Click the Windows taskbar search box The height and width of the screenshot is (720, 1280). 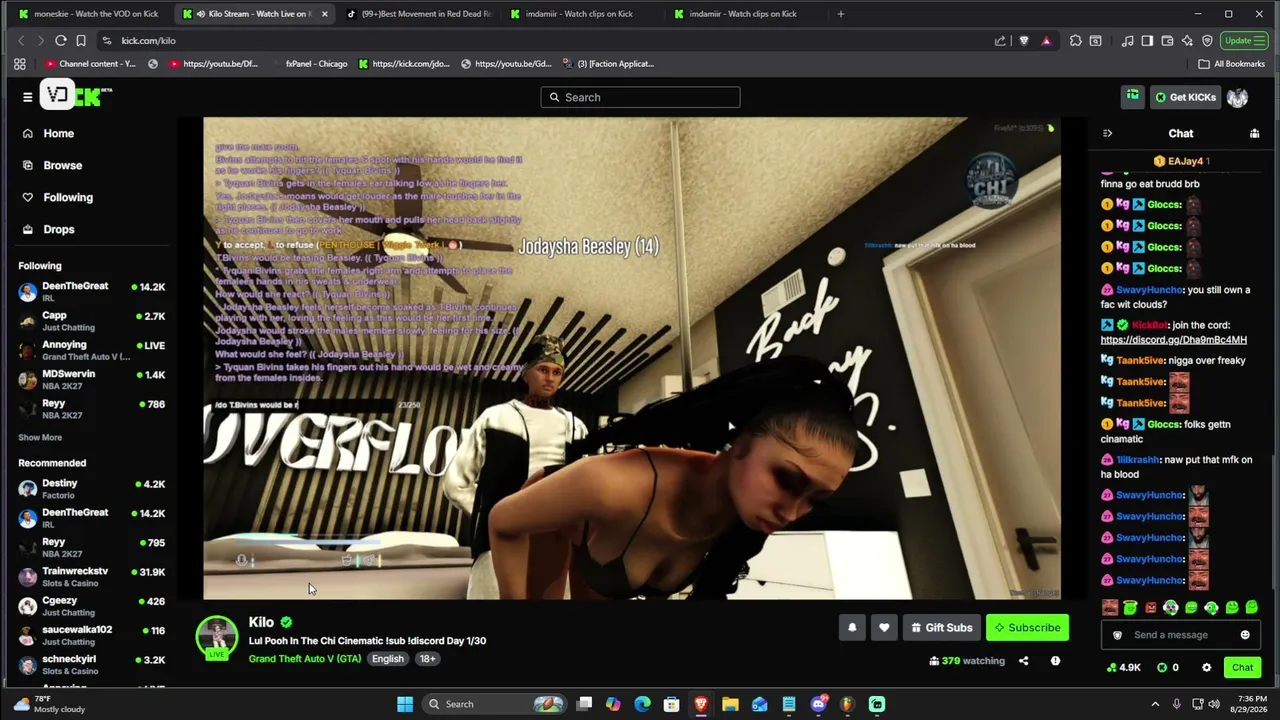point(496,704)
